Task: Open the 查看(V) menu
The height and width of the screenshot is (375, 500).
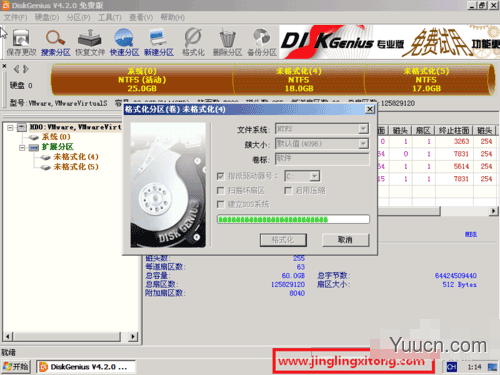Action: [x=141, y=17]
